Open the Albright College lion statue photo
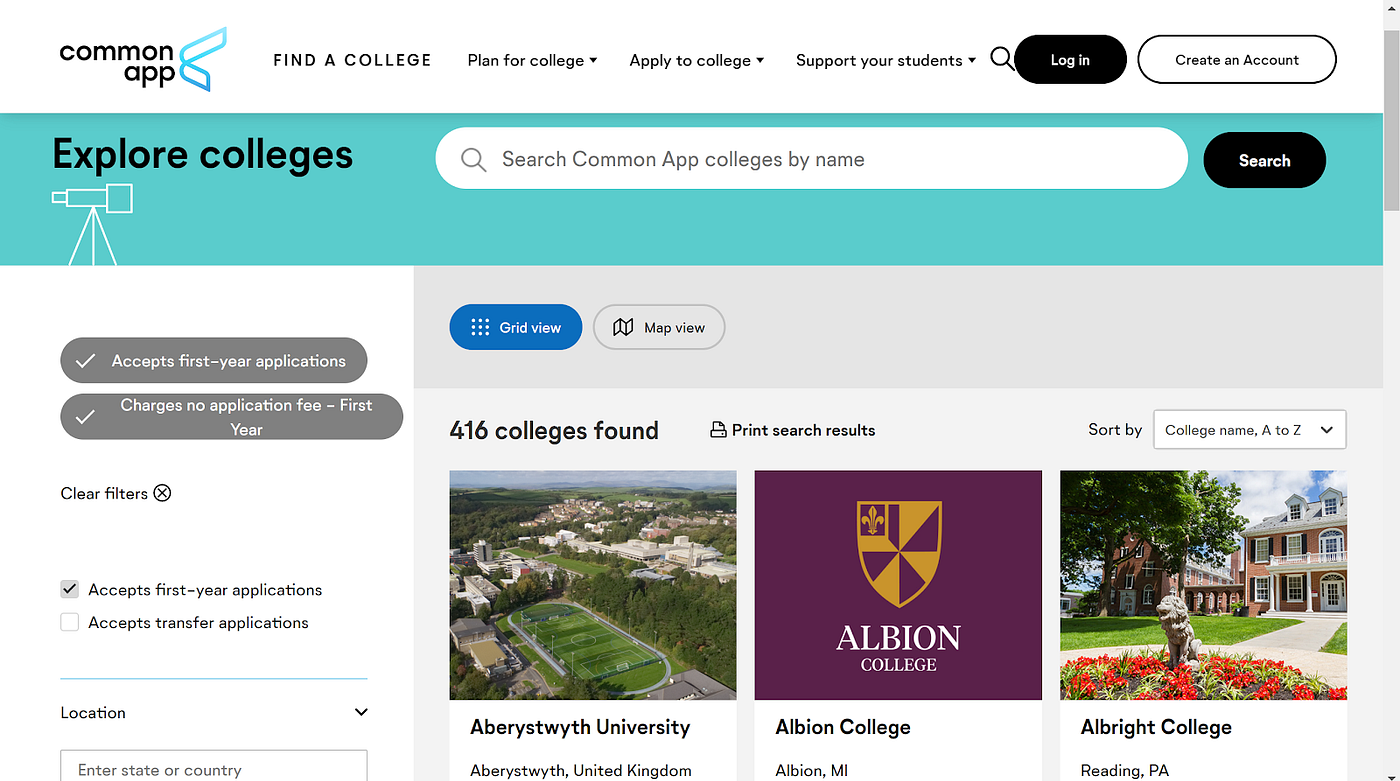Image resolution: width=1400 pixels, height=781 pixels. click(1203, 585)
